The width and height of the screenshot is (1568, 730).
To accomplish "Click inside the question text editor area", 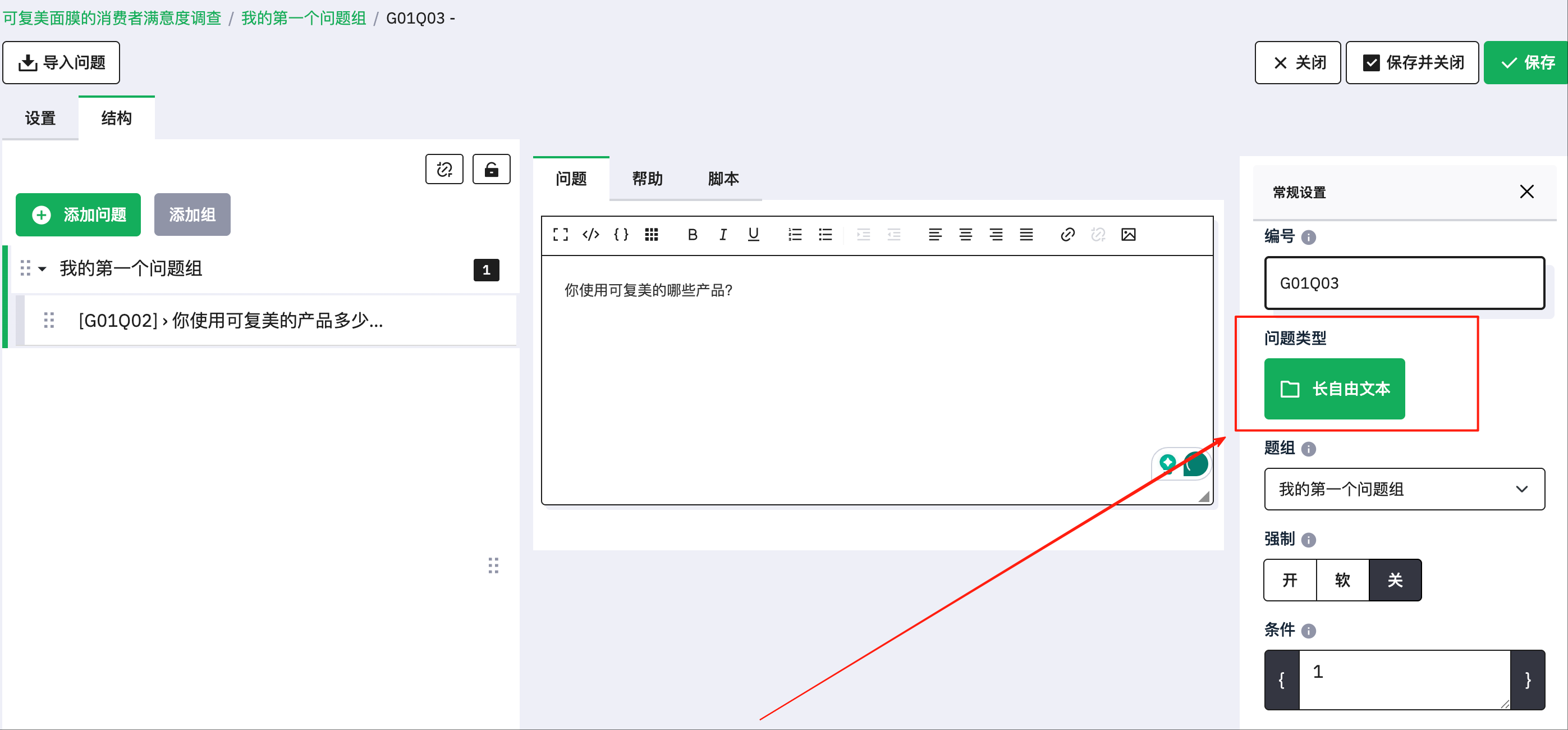I will pos(877,380).
